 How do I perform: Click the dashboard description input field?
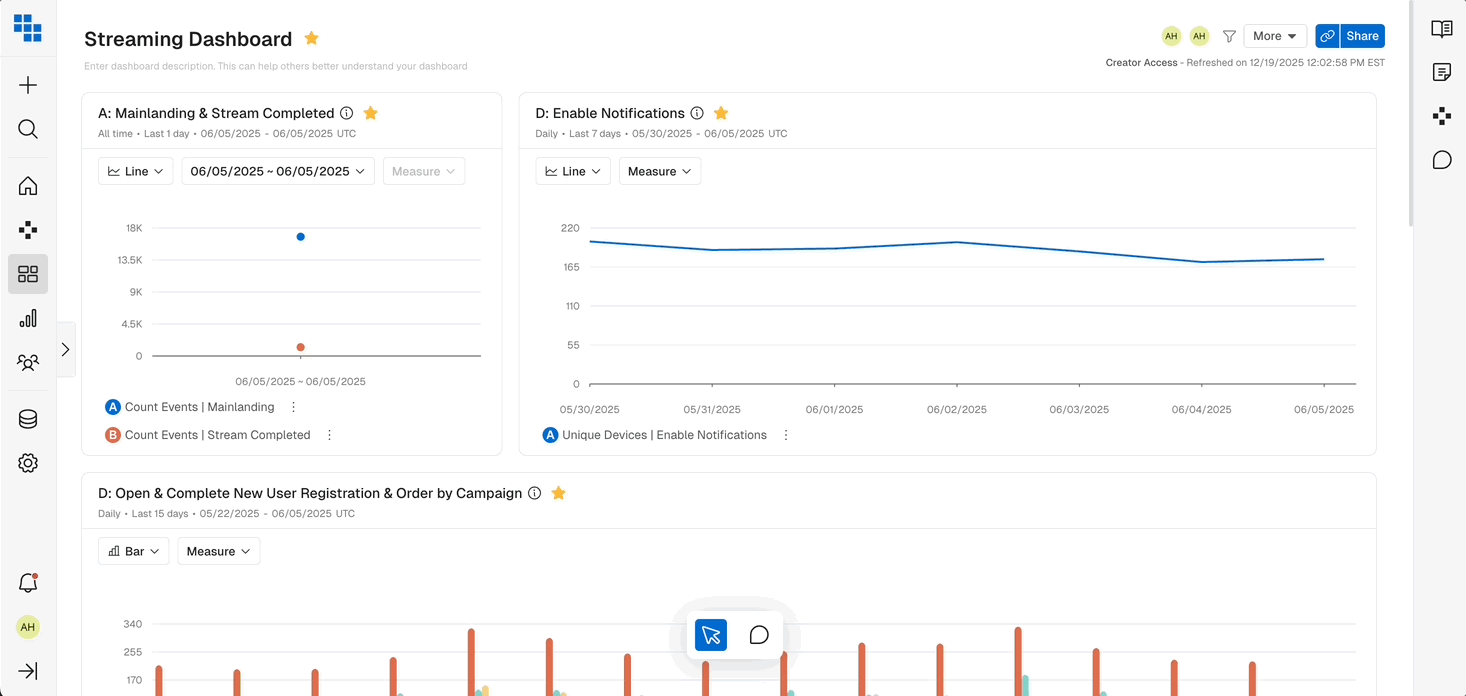(x=276, y=66)
